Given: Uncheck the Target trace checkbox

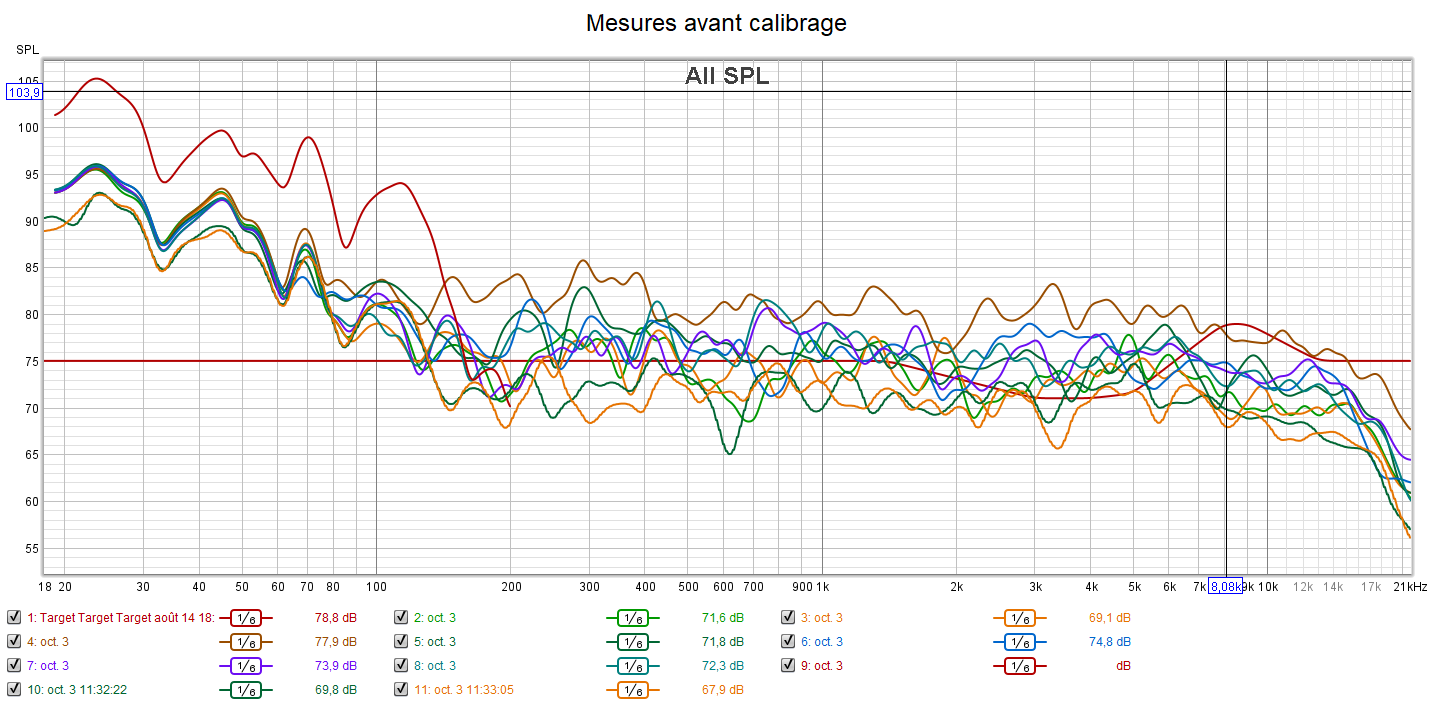Looking at the screenshot, I should tap(13, 617).
